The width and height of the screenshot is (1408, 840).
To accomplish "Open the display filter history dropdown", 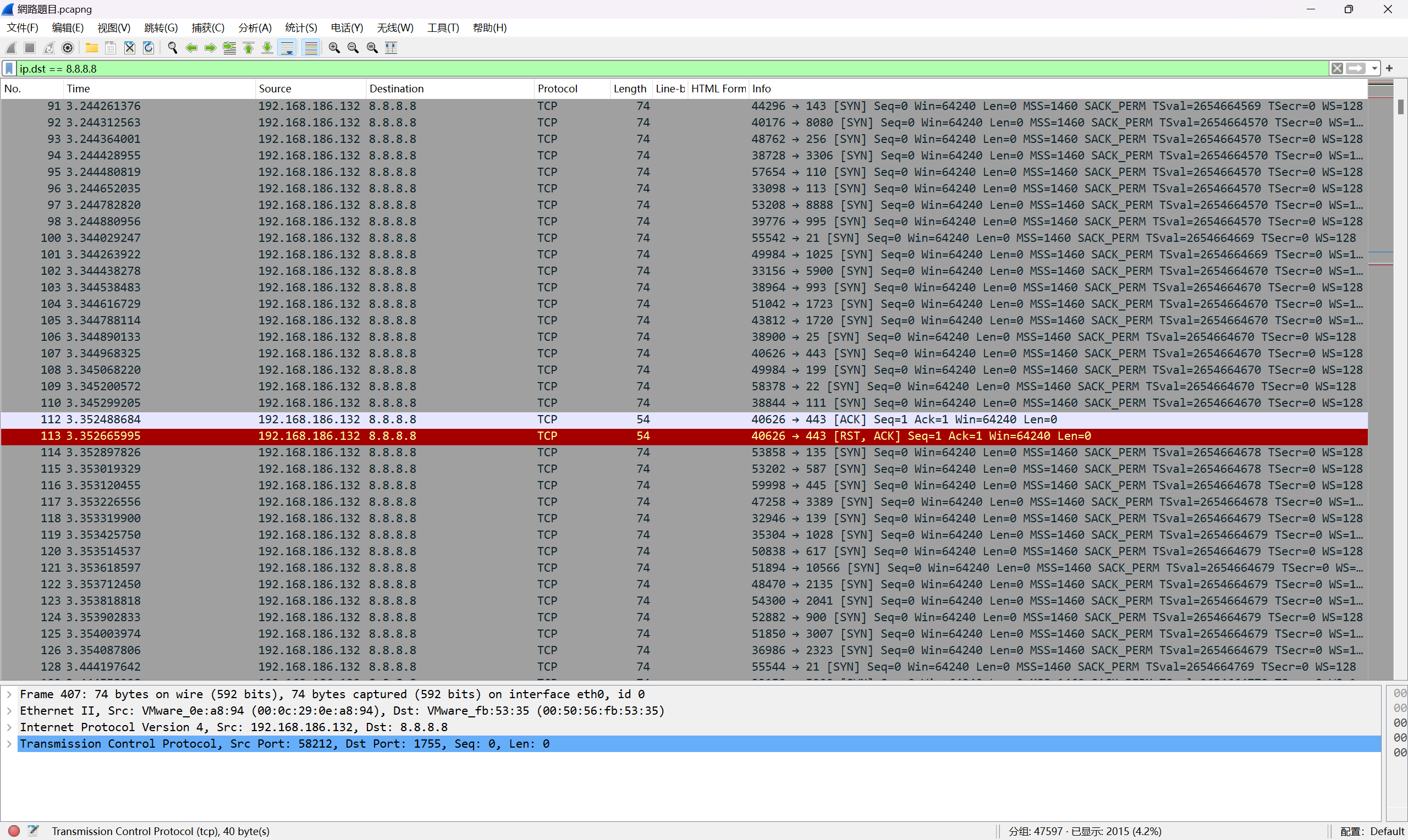I will pyautogui.click(x=1374, y=69).
